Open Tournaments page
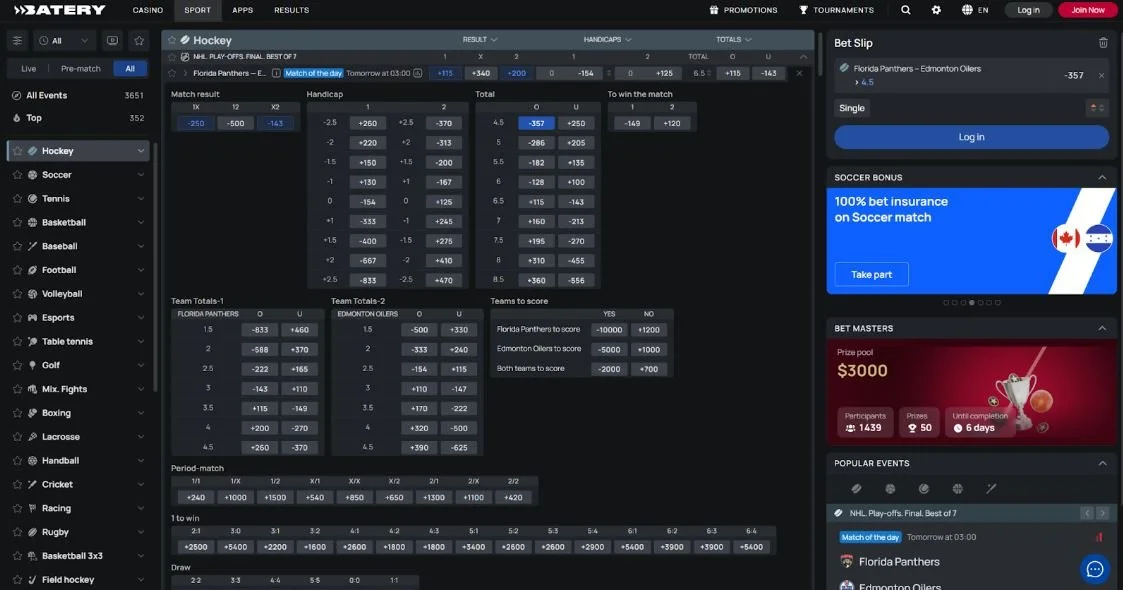Image resolution: width=1123 pixels, height=590 pixels. [x=837, y=10]
